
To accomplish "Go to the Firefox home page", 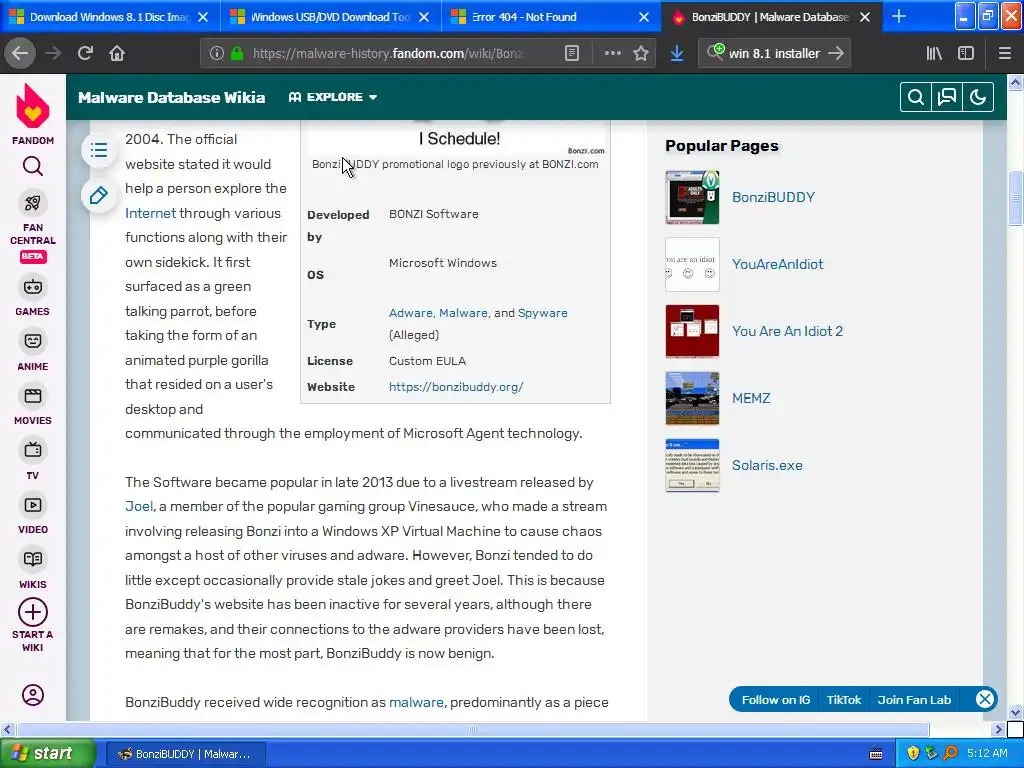I will point(117,53).
